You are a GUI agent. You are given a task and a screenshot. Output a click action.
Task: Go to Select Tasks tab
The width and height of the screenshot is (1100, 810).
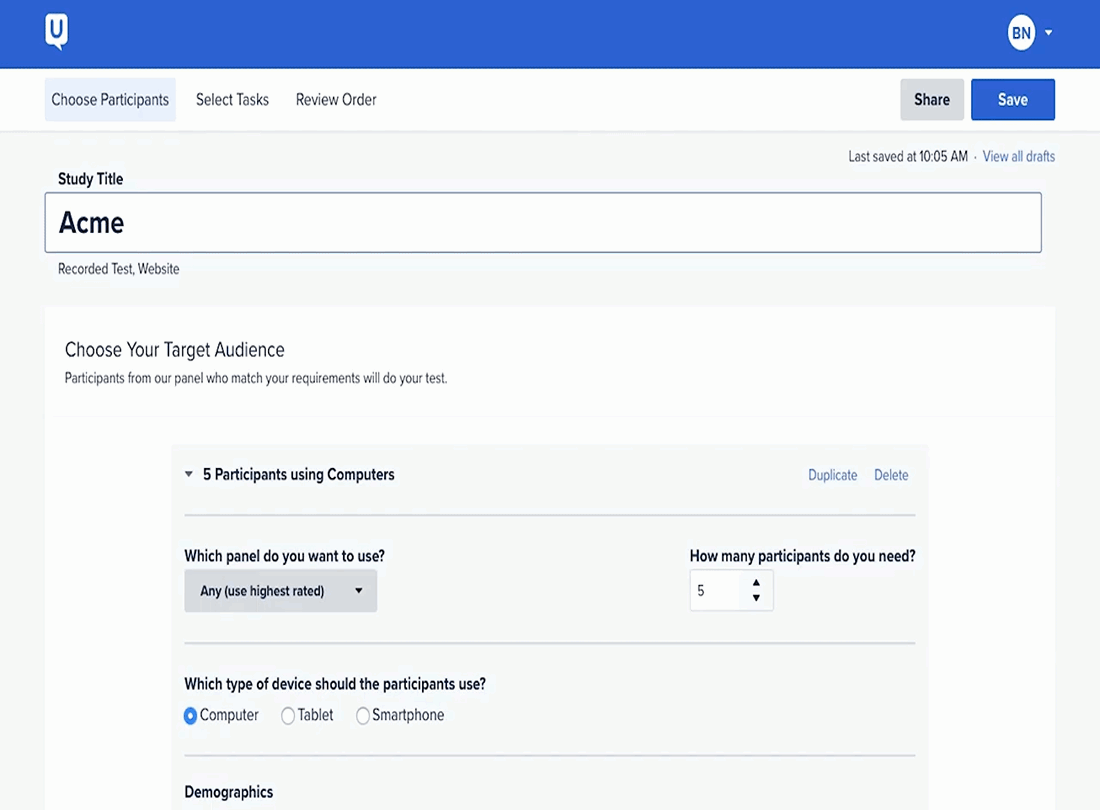pos(232,100)
